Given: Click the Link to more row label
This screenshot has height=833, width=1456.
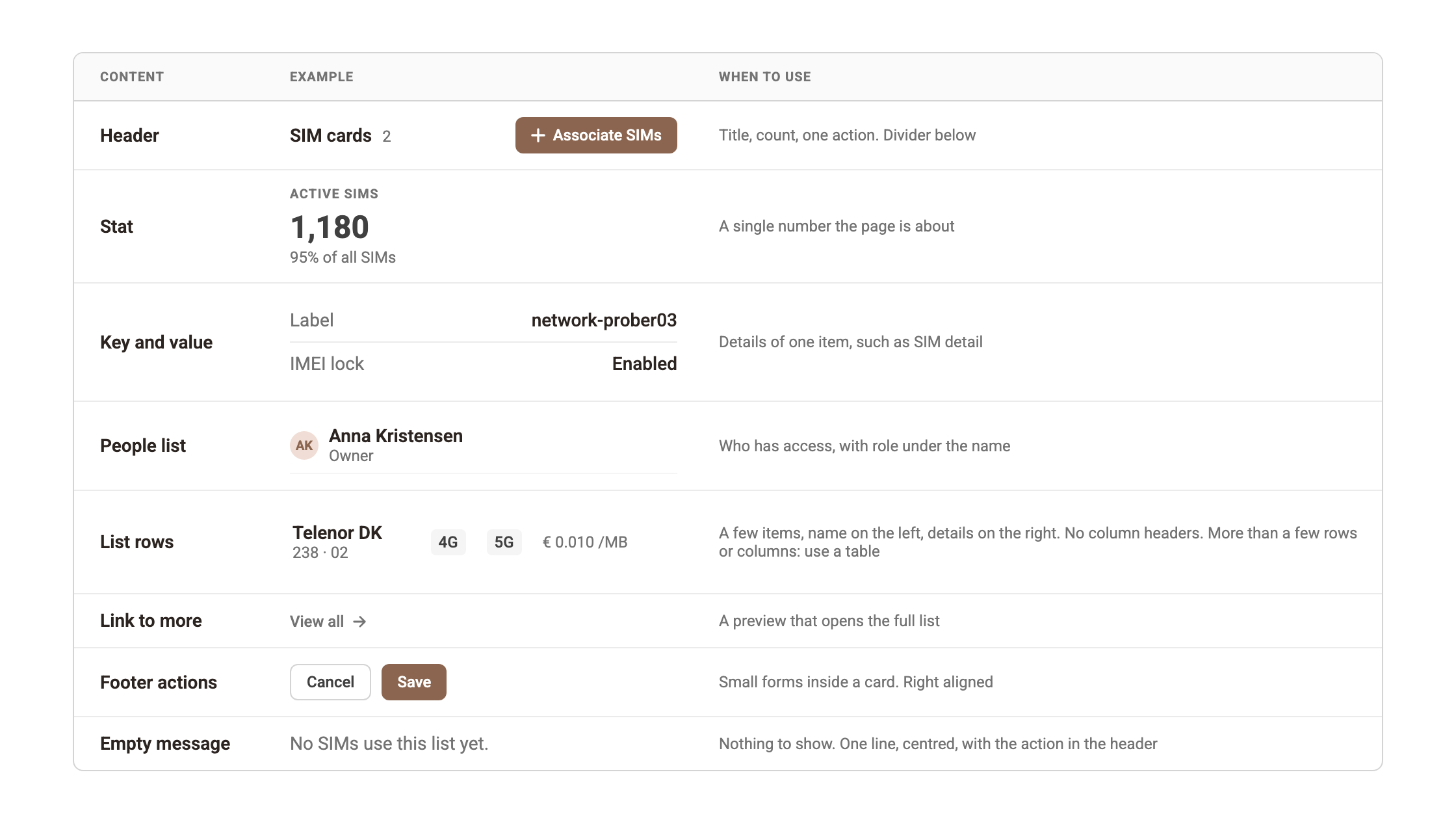Looking at the screenshot, I should 151,620.
